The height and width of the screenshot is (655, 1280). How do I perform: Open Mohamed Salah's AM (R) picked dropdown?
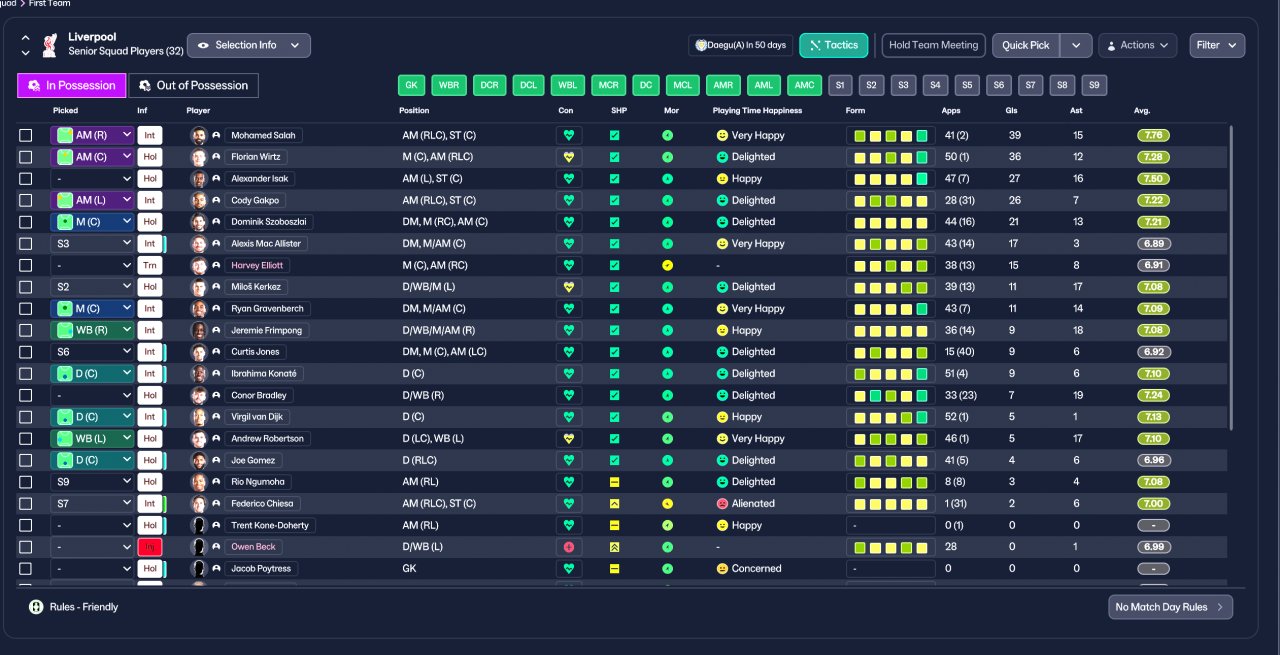pos(92,135)
